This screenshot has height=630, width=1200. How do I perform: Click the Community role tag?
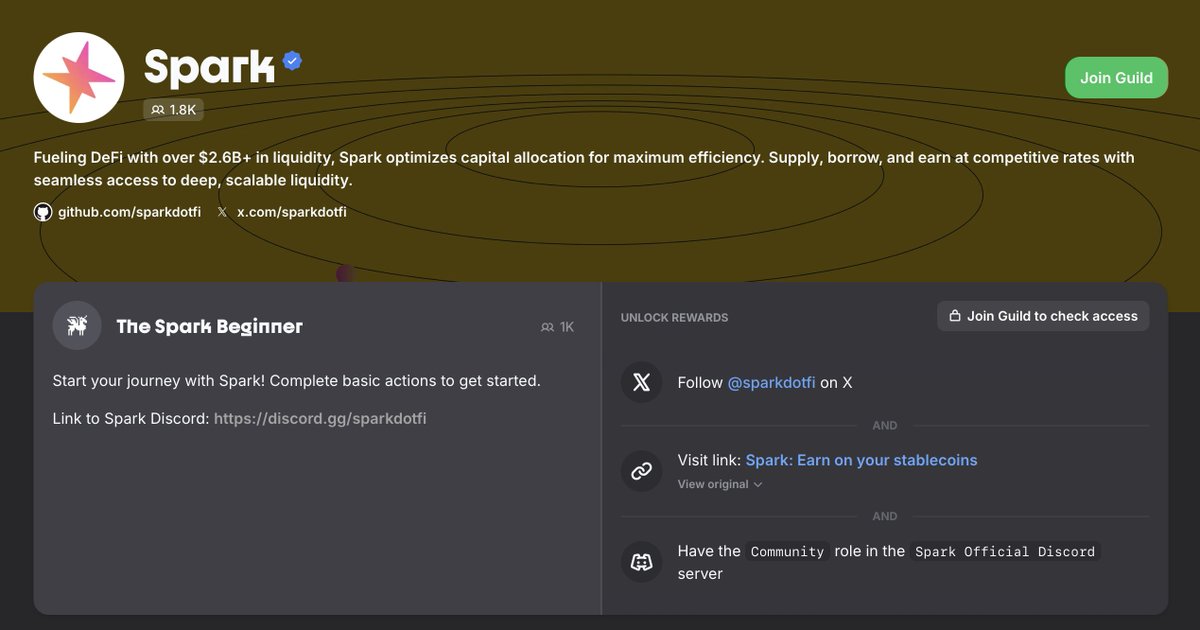click(787, 551)
